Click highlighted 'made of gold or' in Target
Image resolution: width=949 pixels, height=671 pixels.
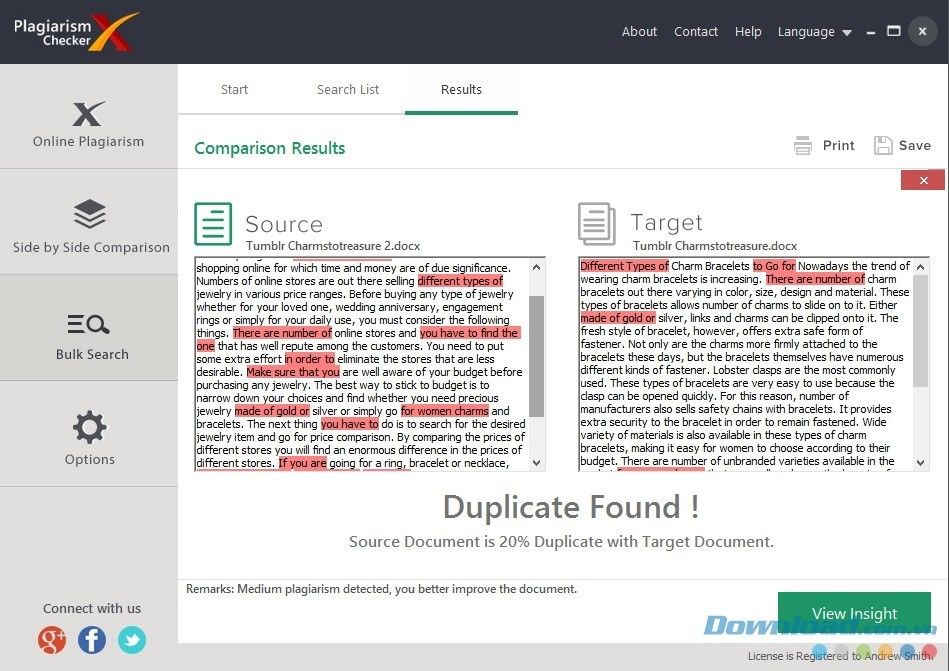pyautogui.click(x=618, y=318)
